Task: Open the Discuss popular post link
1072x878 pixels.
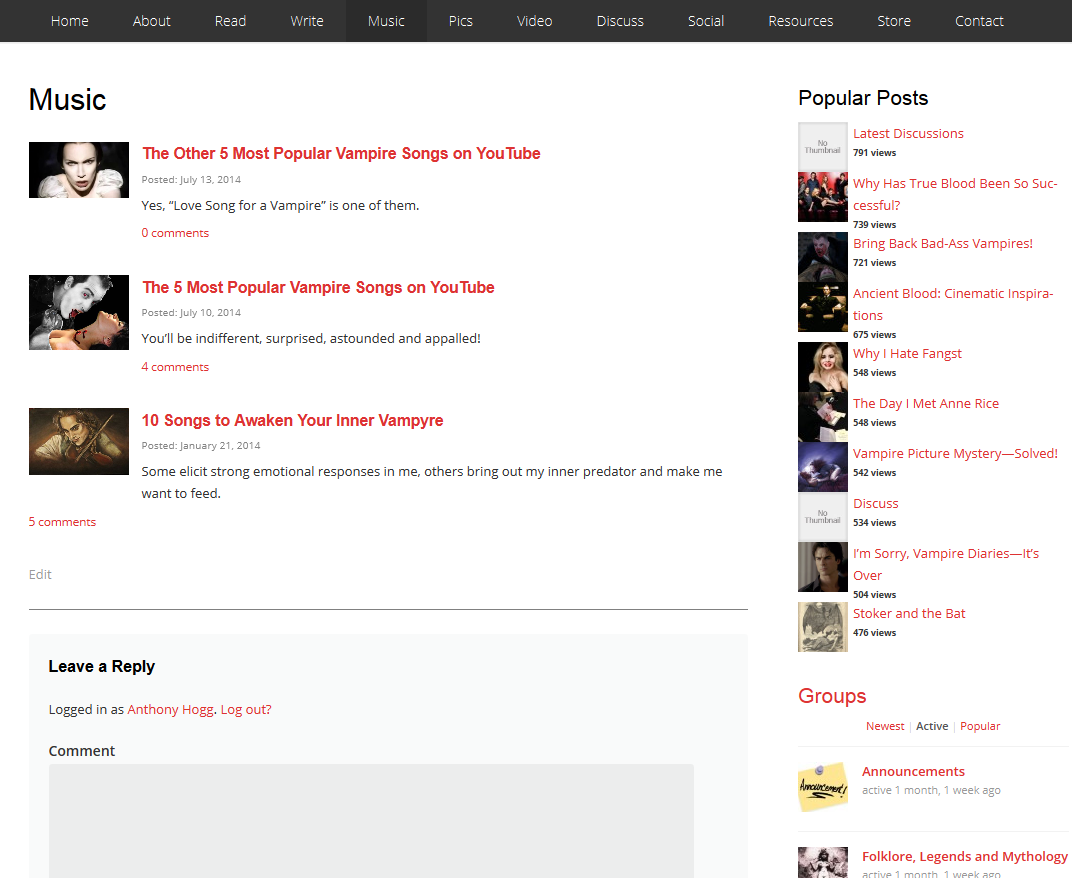Action: click(875, 503)
